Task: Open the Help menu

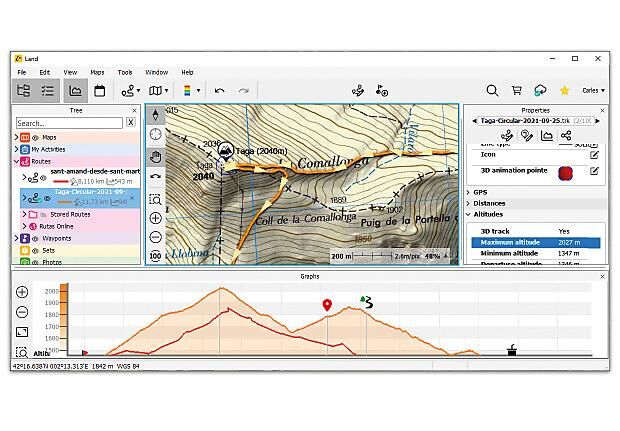Action: pyautogui.click(x=187, y=72)
